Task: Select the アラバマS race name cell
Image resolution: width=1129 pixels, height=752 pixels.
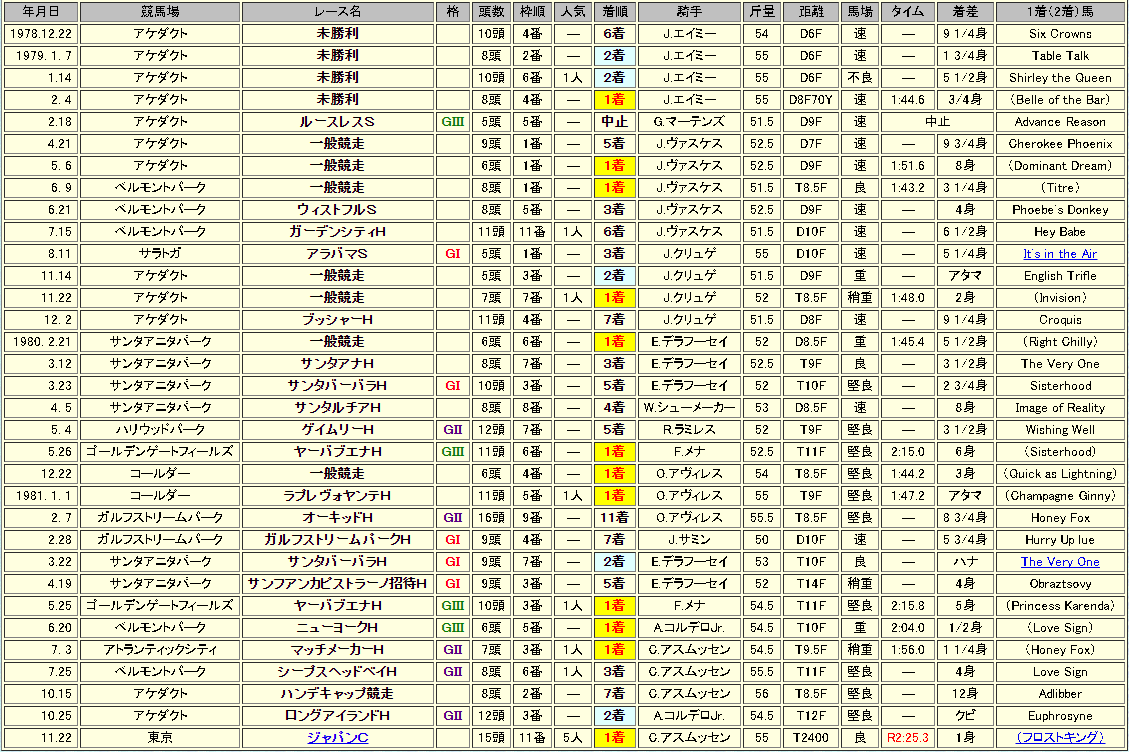Action: click(338, 254)
